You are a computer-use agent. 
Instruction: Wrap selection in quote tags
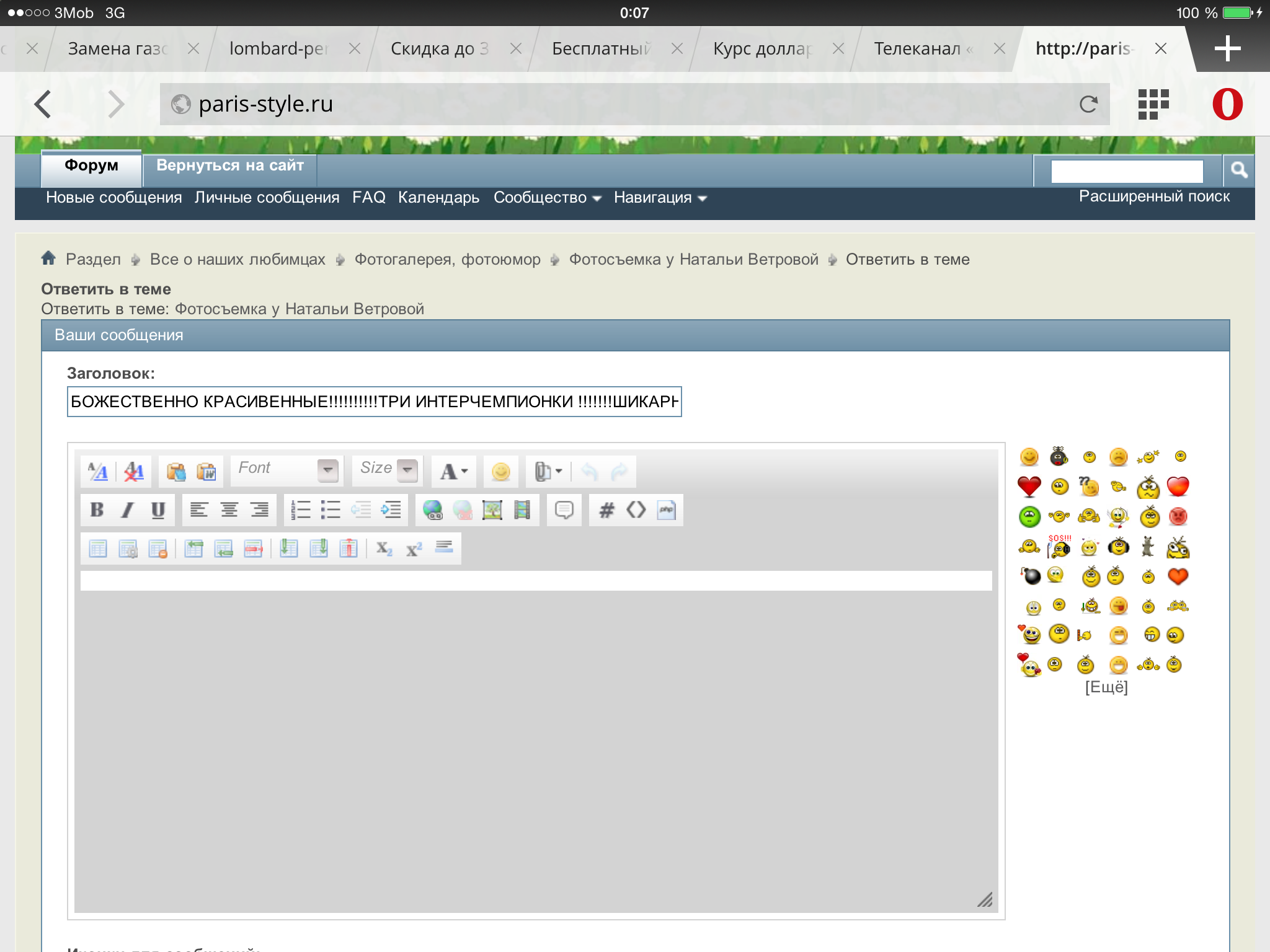click(564, 510)
